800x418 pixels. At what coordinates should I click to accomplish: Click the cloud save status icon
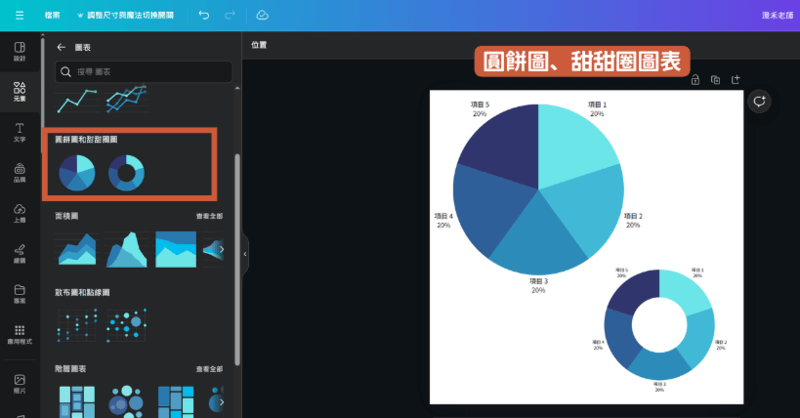[x=262, y=16]
